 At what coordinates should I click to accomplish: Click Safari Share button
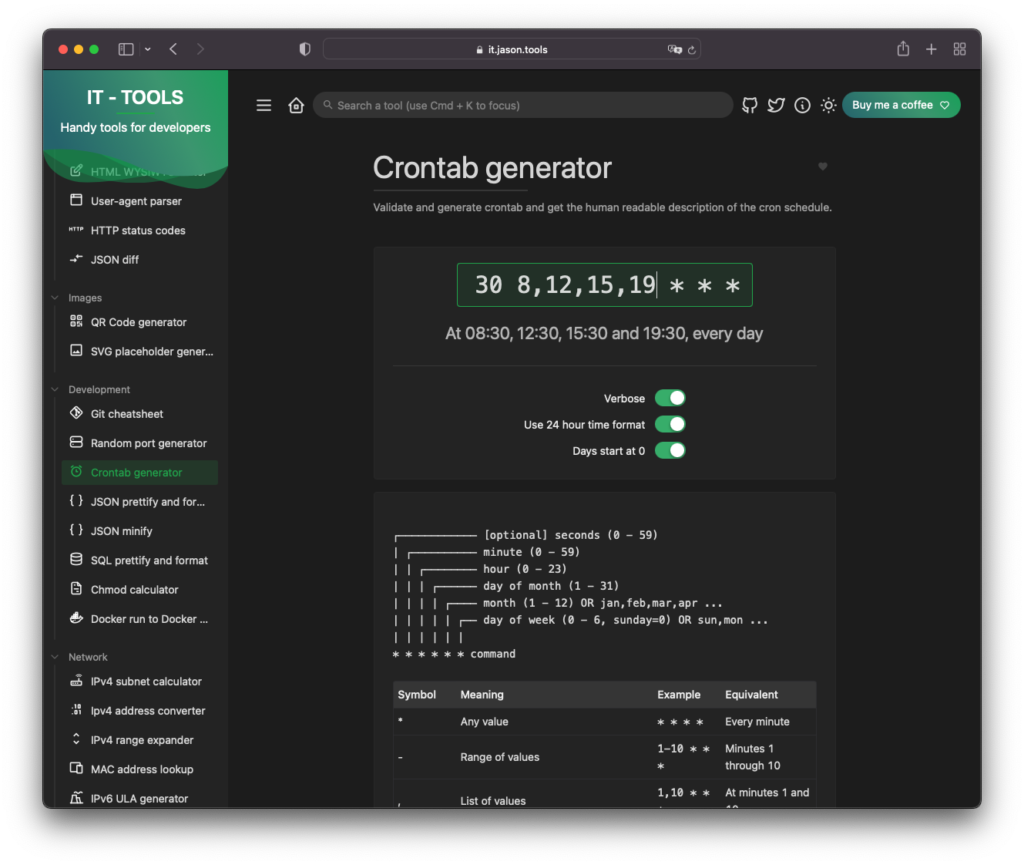(903, 48)
